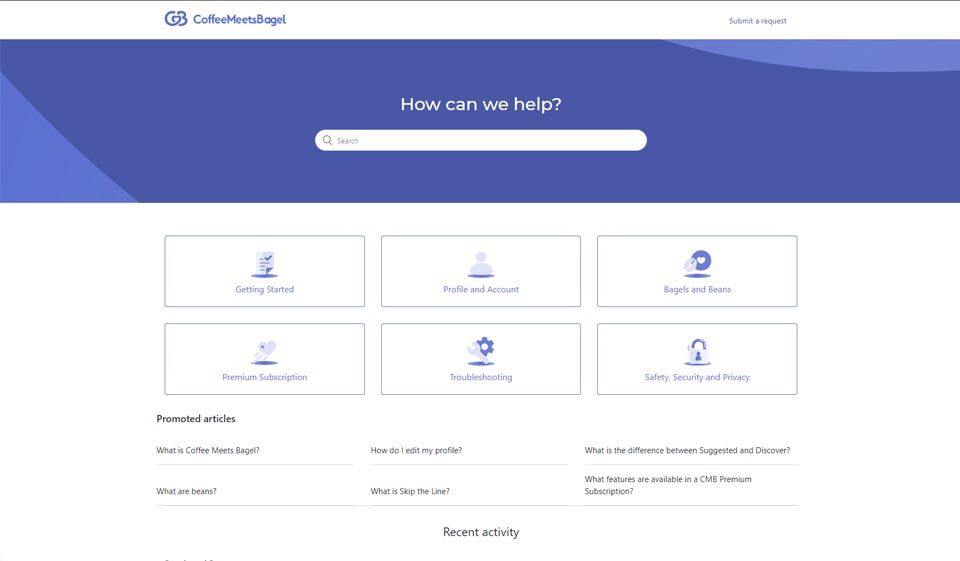The height and width of the screenshot is (561, 960).
Task: Open CMB Premium Subscription features article
Action: tap(668, 485)
